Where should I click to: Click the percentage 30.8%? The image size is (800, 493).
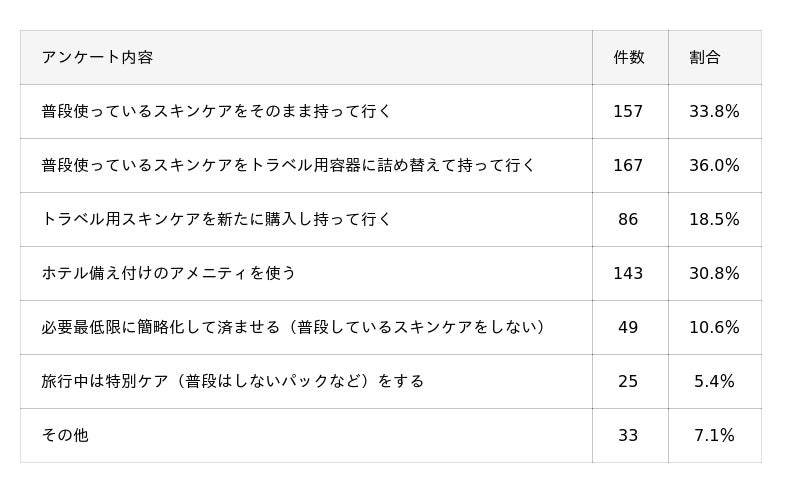coord(714,274)
